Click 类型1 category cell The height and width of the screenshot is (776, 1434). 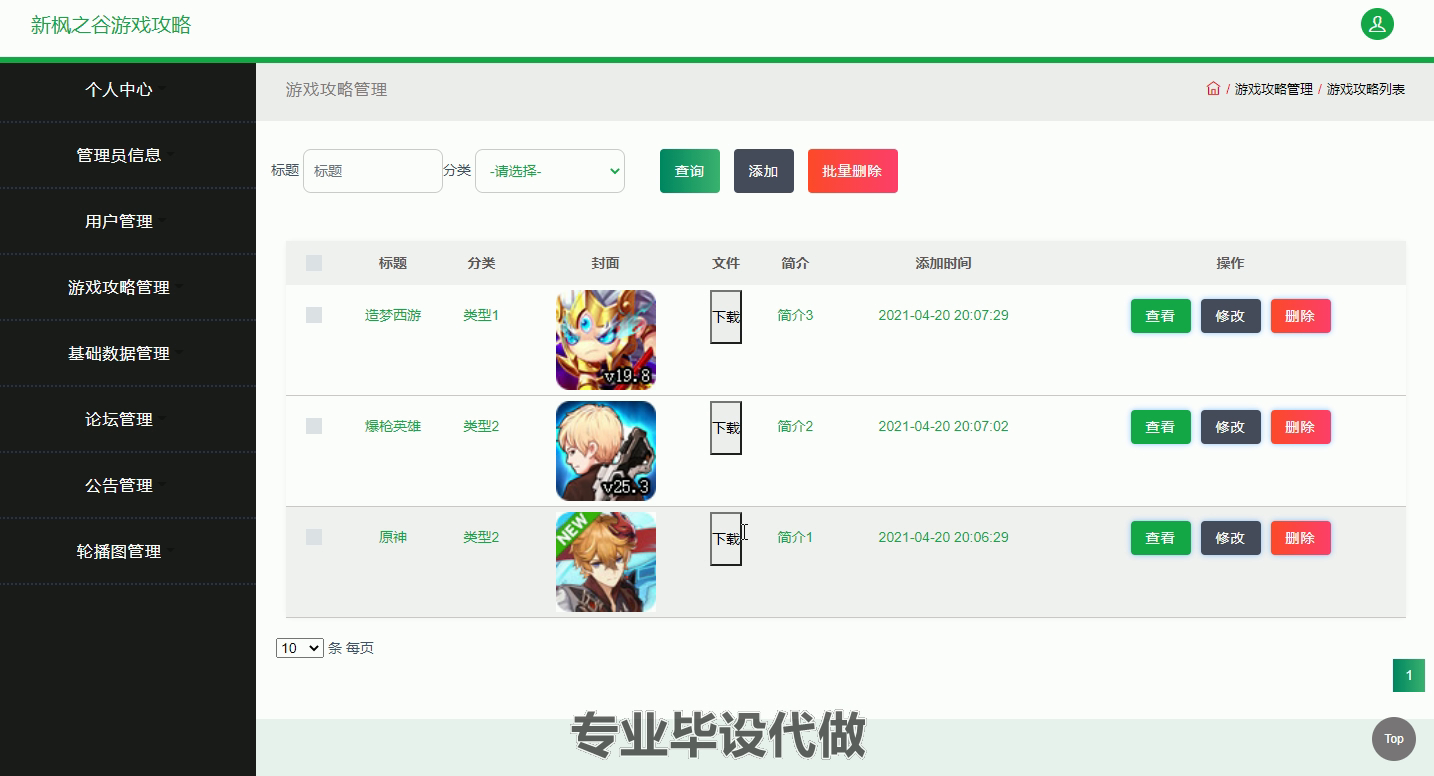click(481, 315)
